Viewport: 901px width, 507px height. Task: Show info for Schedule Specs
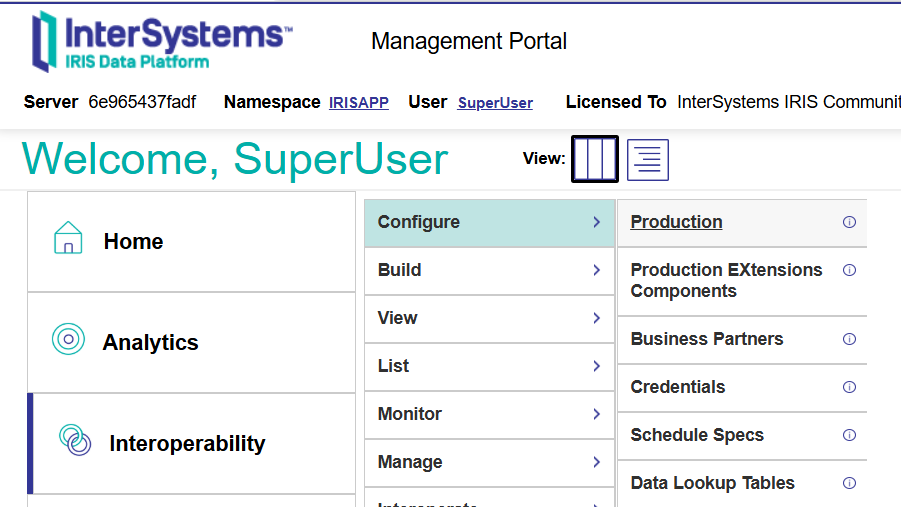[849, 435]
